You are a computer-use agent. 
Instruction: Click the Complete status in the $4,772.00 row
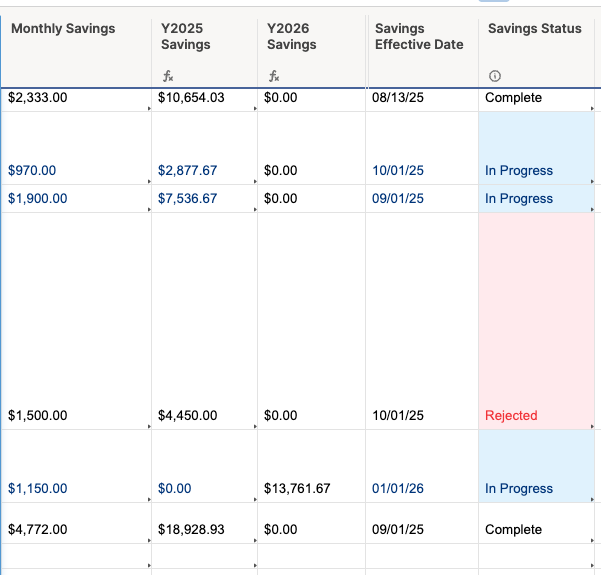[x=513, y=530]
